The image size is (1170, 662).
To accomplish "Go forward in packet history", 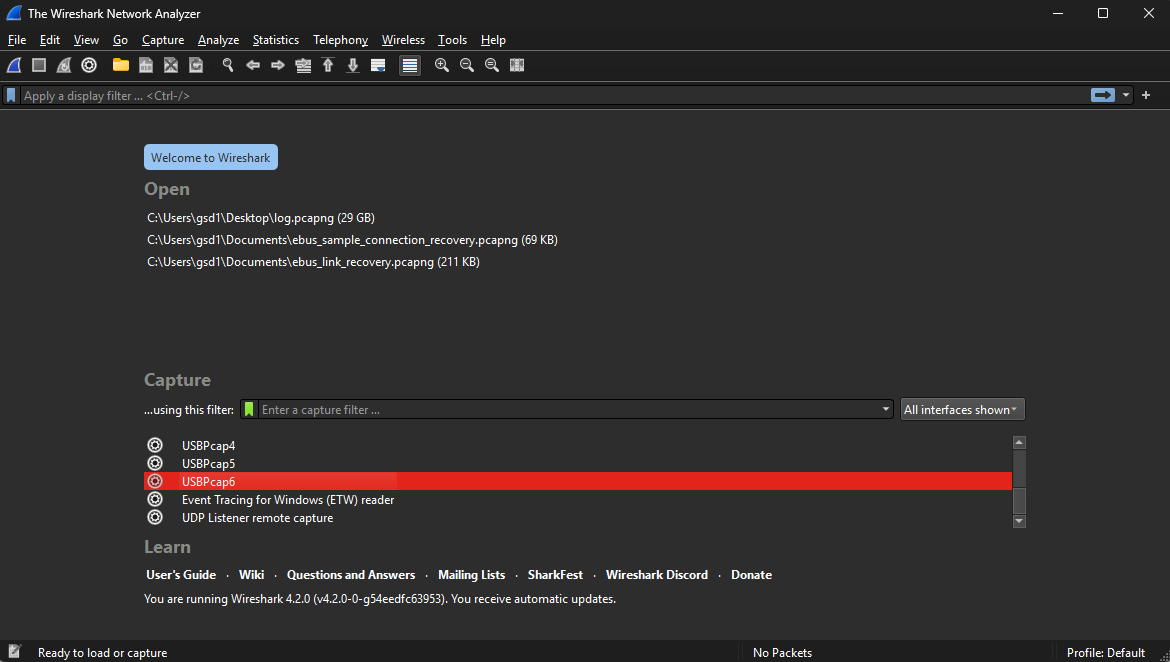I will [x=278, y=66].
